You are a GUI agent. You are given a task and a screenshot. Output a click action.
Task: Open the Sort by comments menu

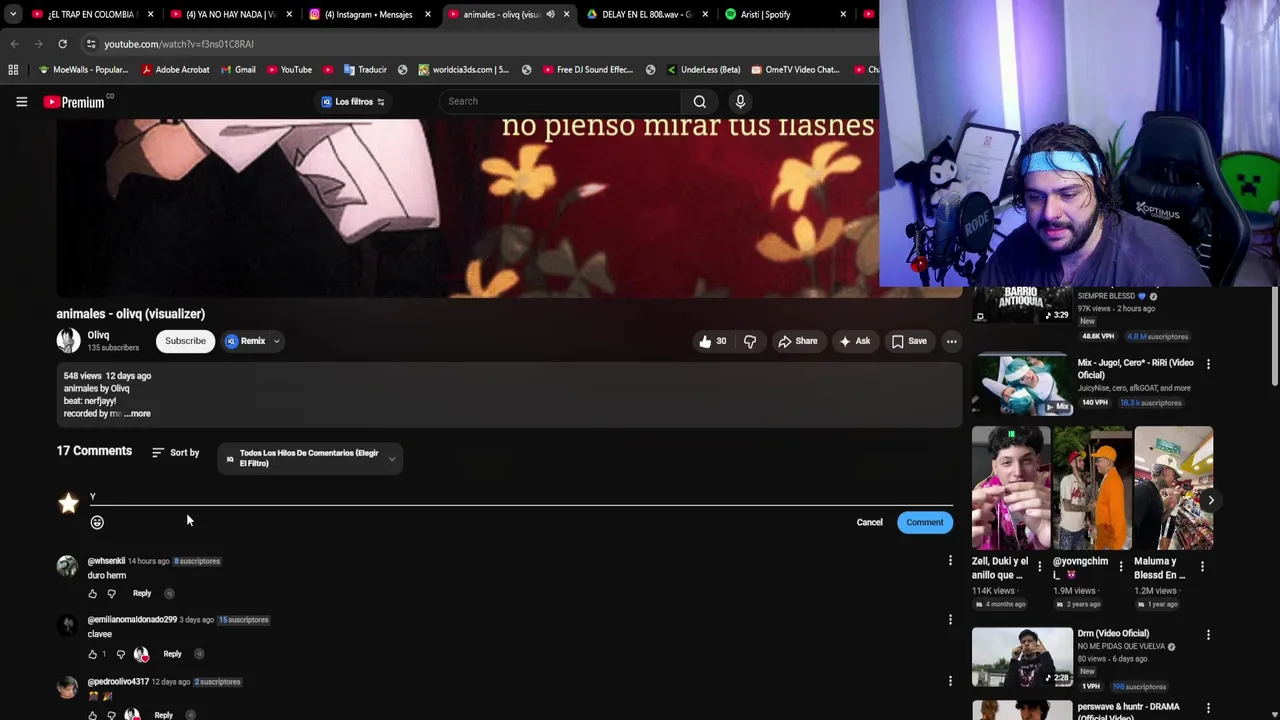point(176,453)
